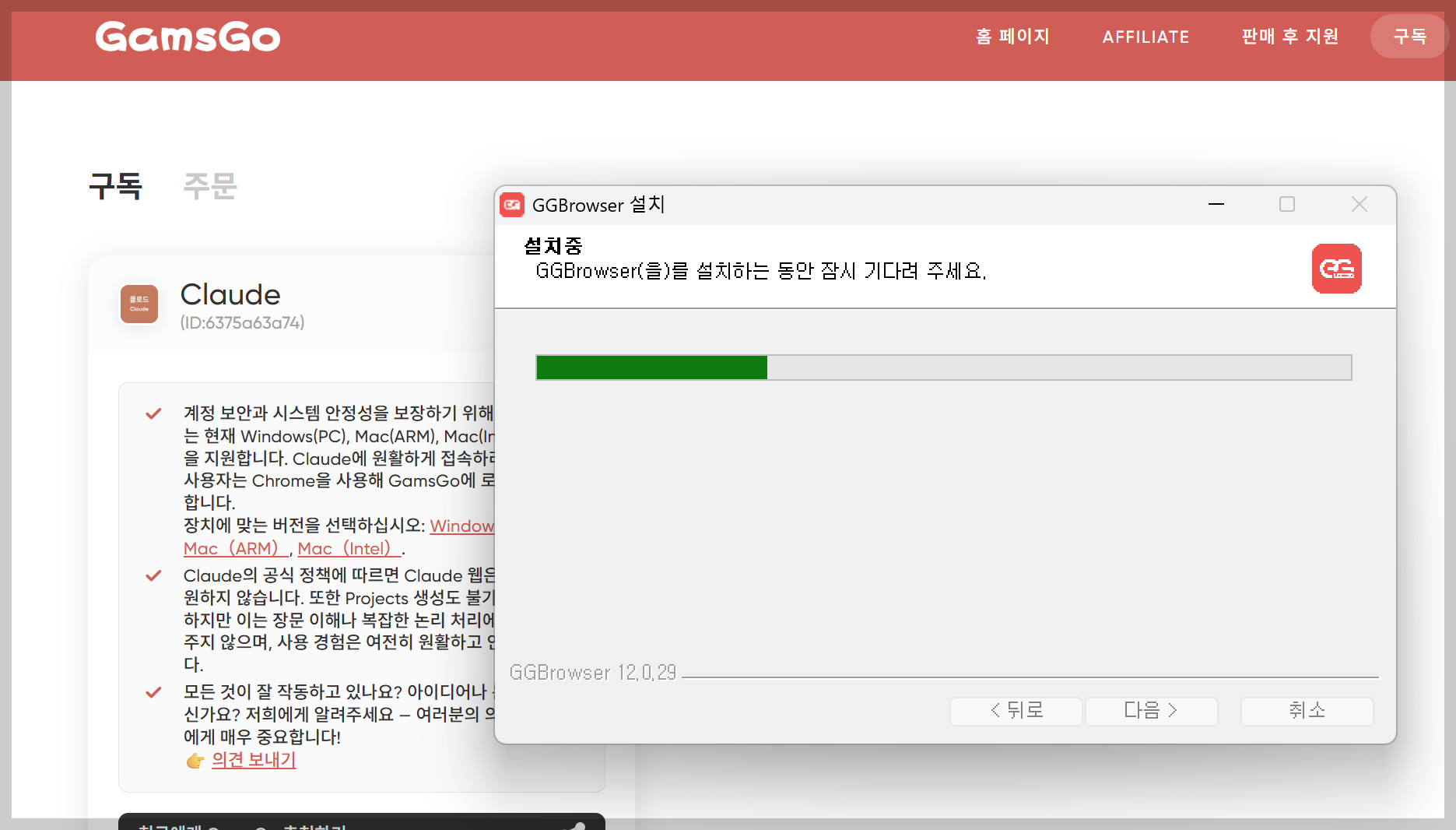Click the Claude subscription icon
The height and width of the screenshot is (830, 1456).
click(139, 304)
